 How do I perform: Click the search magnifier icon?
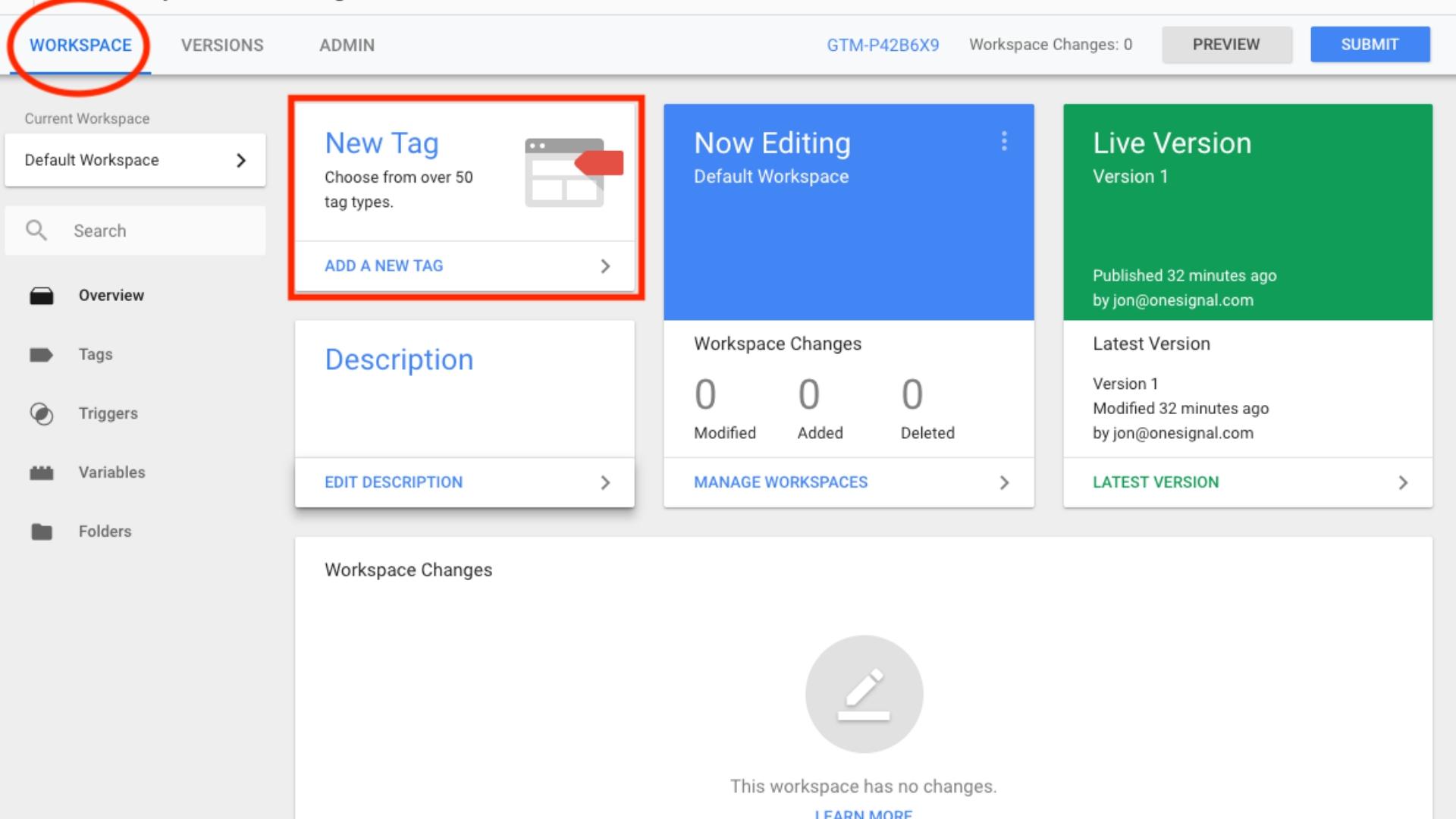[36, 230]
